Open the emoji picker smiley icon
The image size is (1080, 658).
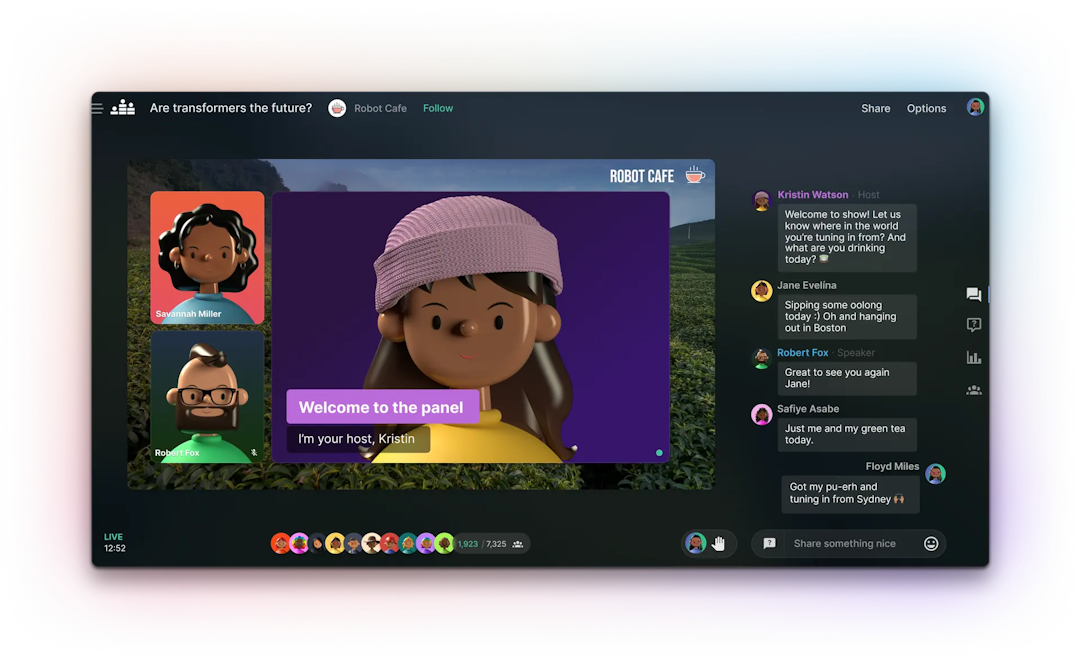pyautogui.click(x=931, y=544)
